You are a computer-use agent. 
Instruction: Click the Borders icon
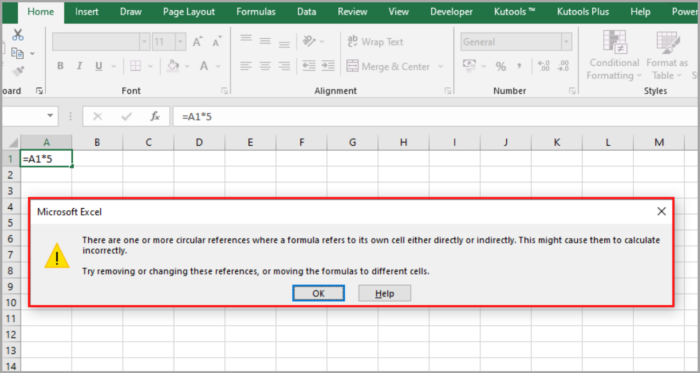click(135, 66)
